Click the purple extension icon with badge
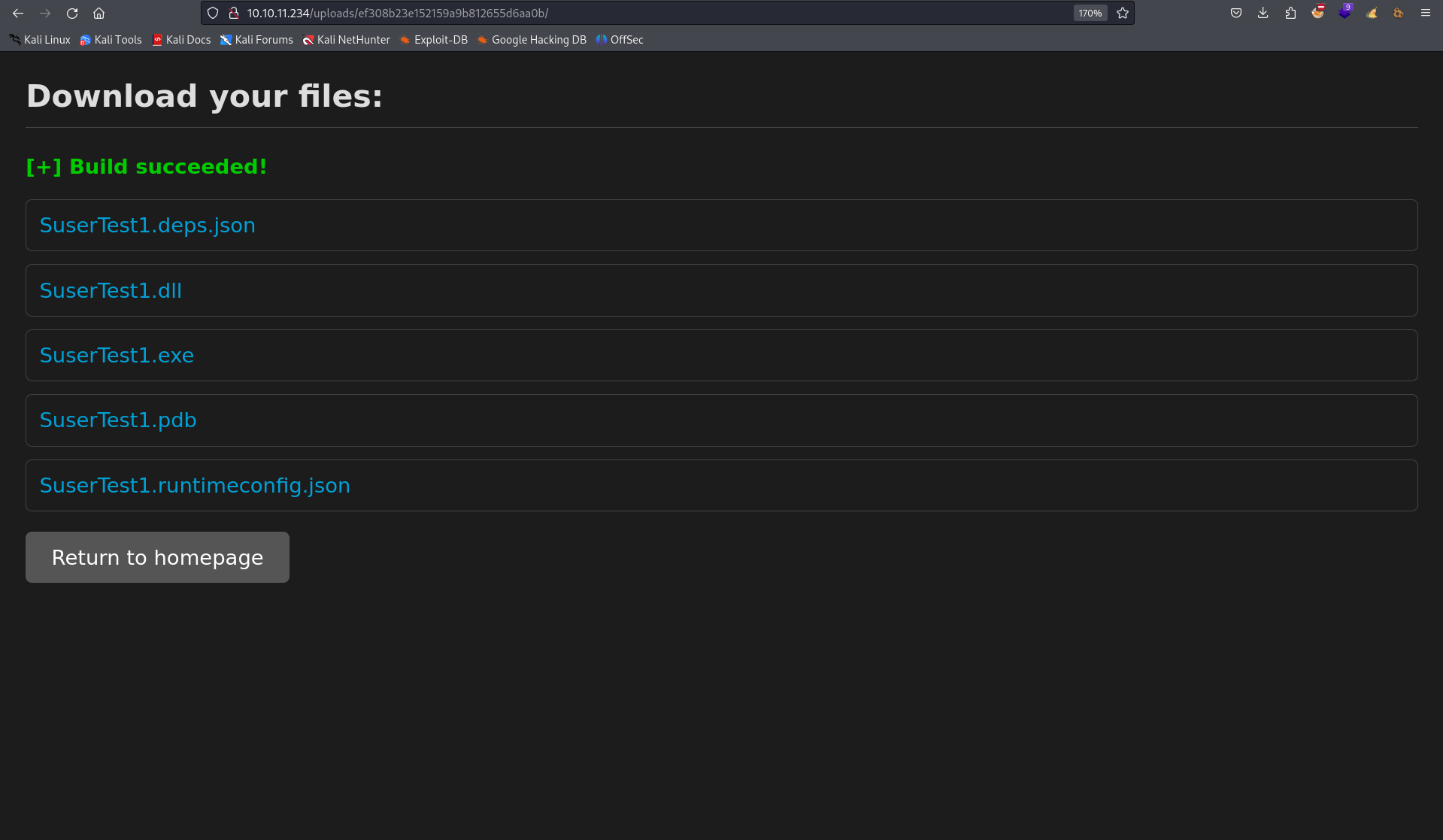 [1344, 12]
